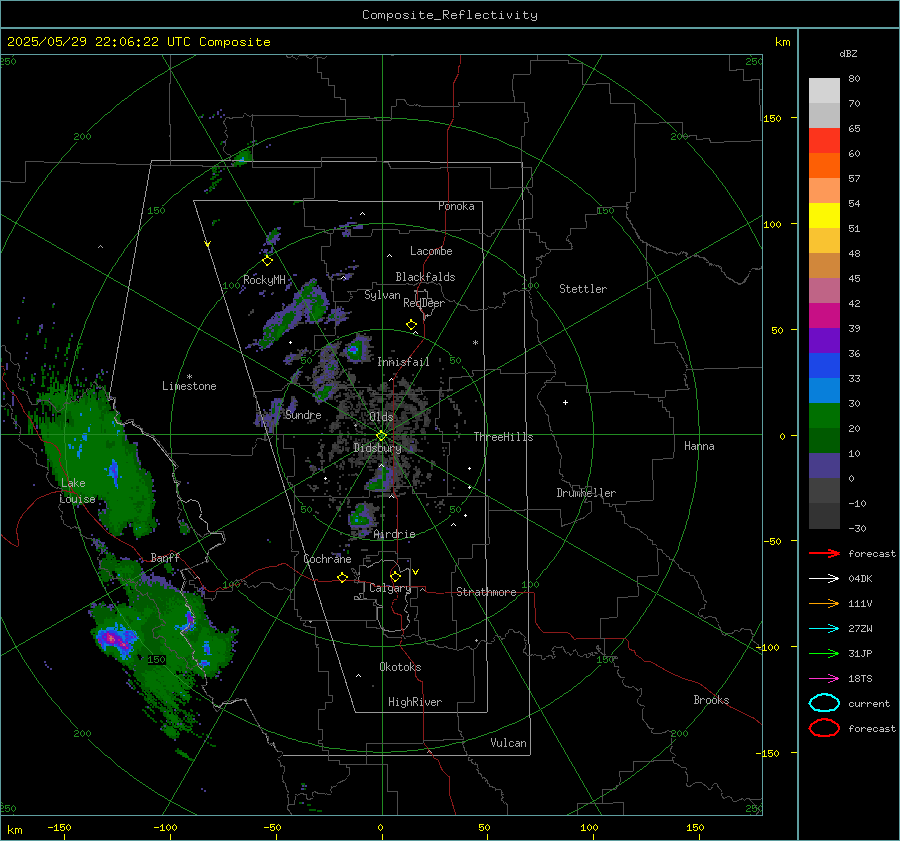The image size is (900, 841).
Task: Click the magenta 18TS arrow icon
Action: [824, 679]
